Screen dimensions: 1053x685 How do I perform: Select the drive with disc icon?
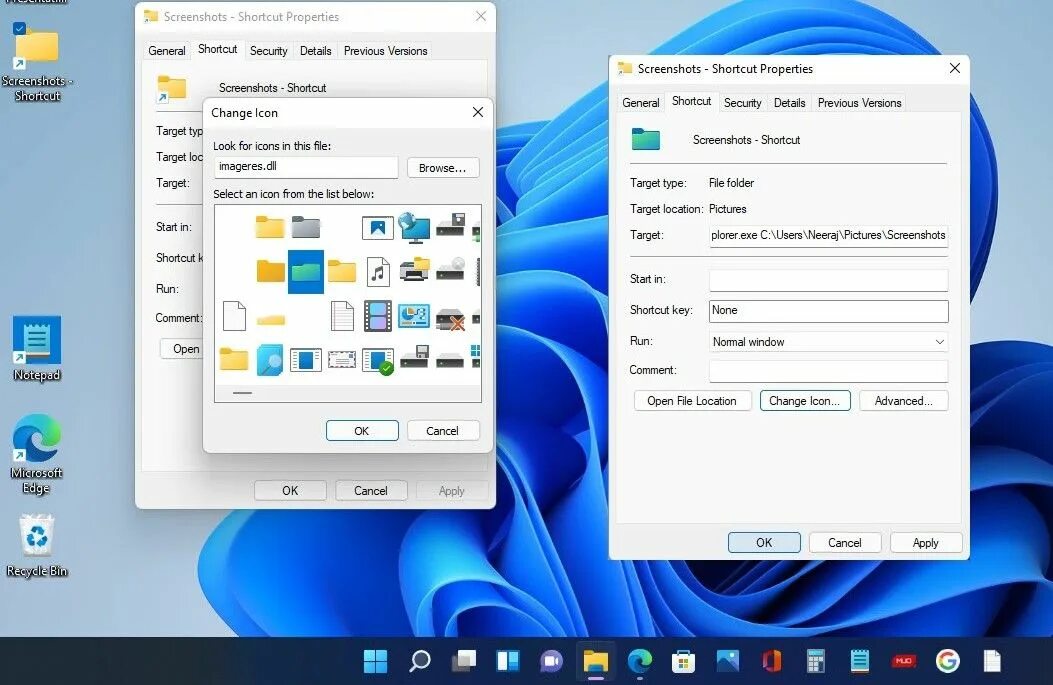click(x=451, y=269)
